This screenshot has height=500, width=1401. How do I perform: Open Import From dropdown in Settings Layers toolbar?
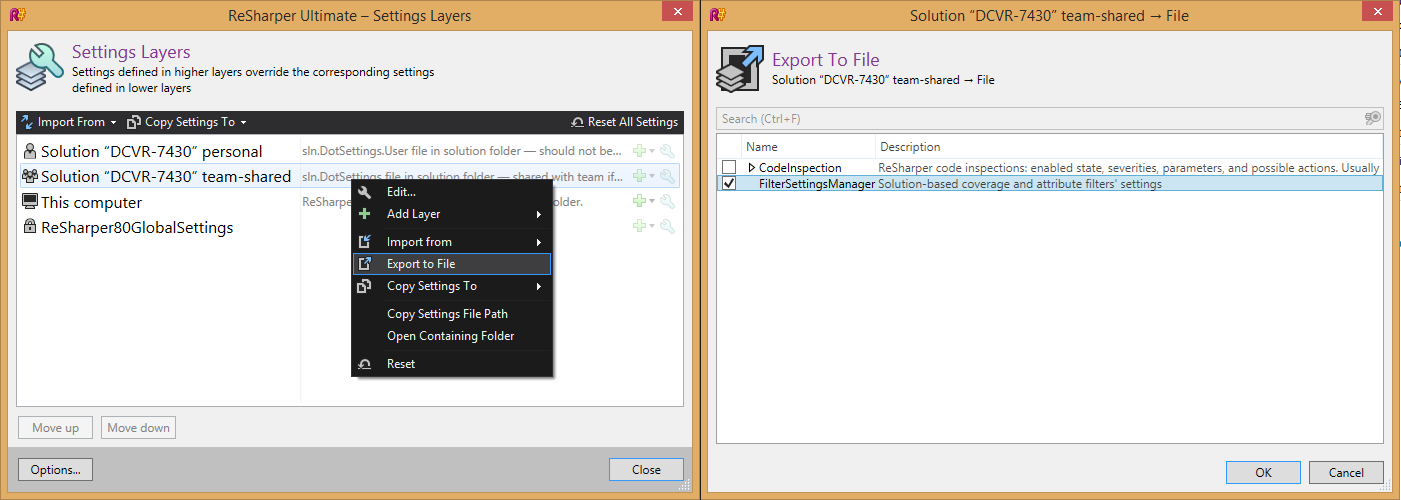click(x=68, y=122)
